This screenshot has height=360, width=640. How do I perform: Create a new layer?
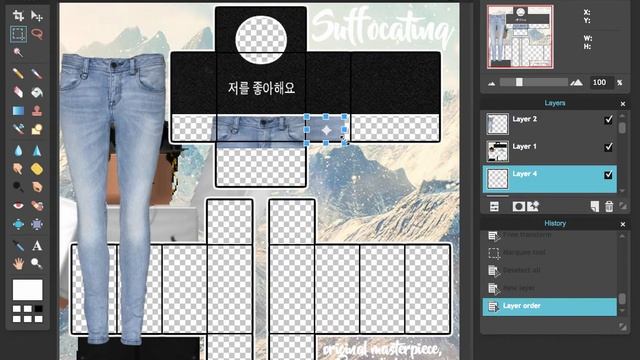click(x=595, y=207)
